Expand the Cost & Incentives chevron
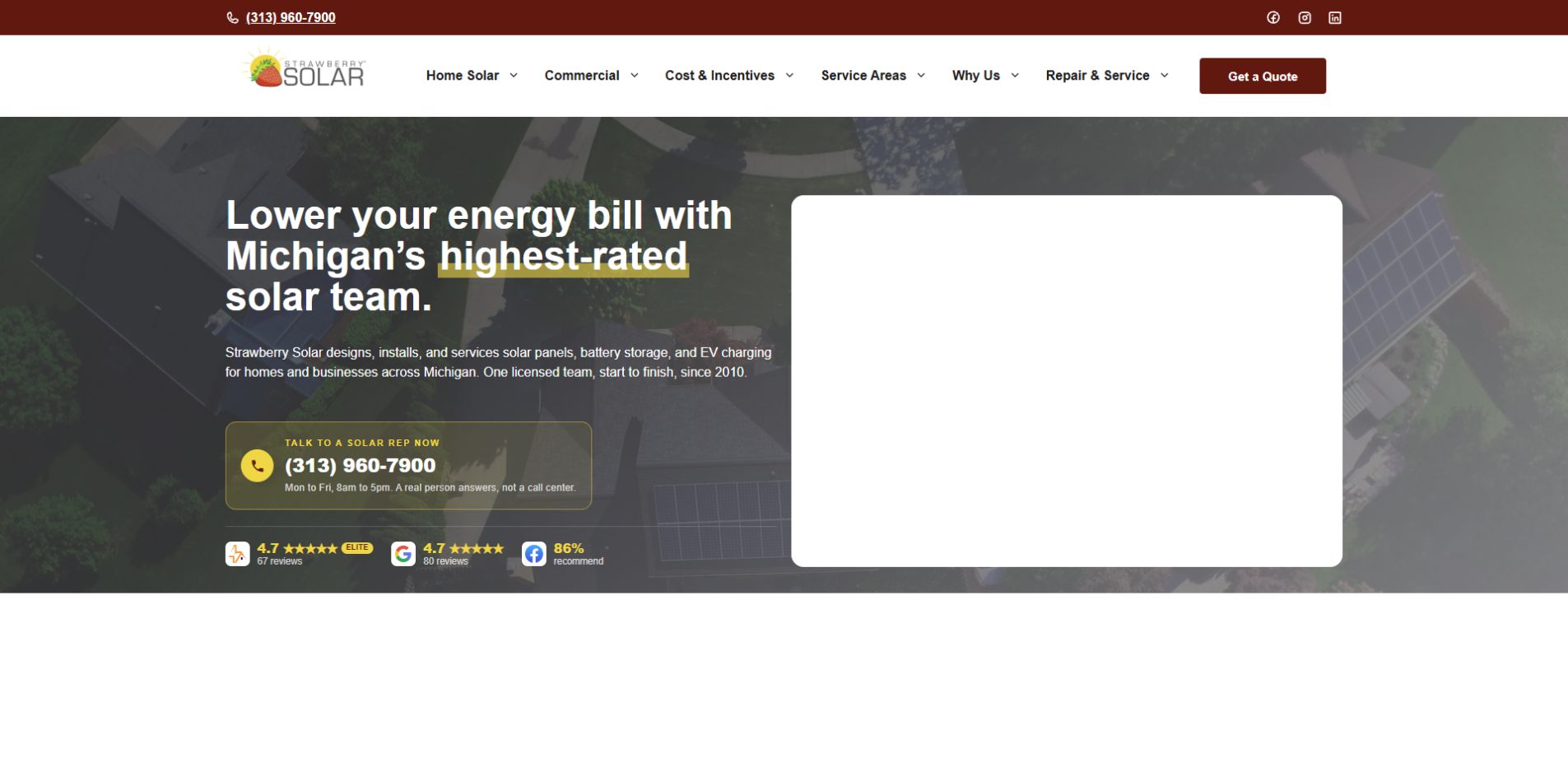The width and height of the screenshot is (1568, 772). tap(789, 75)
